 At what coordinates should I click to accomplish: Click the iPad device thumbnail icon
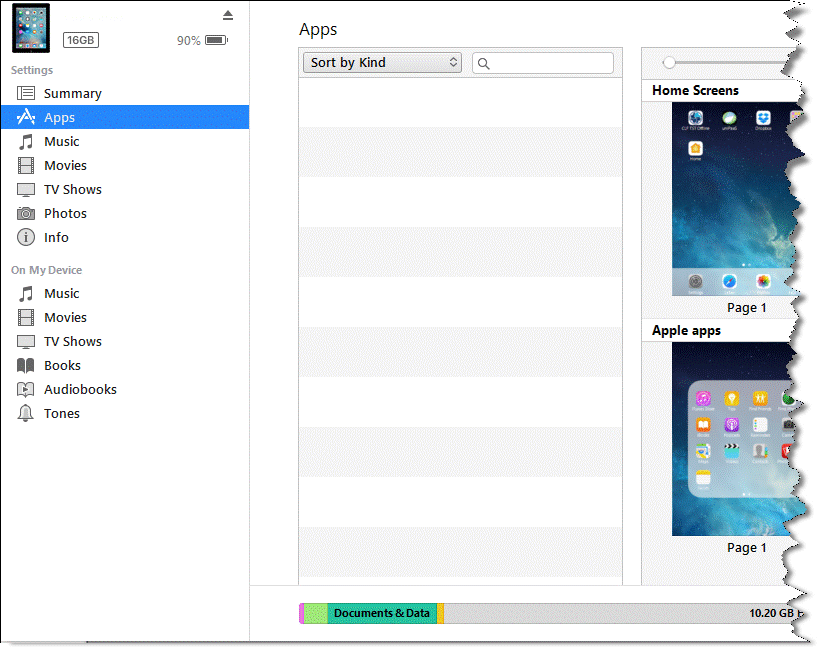pos(31,28)
